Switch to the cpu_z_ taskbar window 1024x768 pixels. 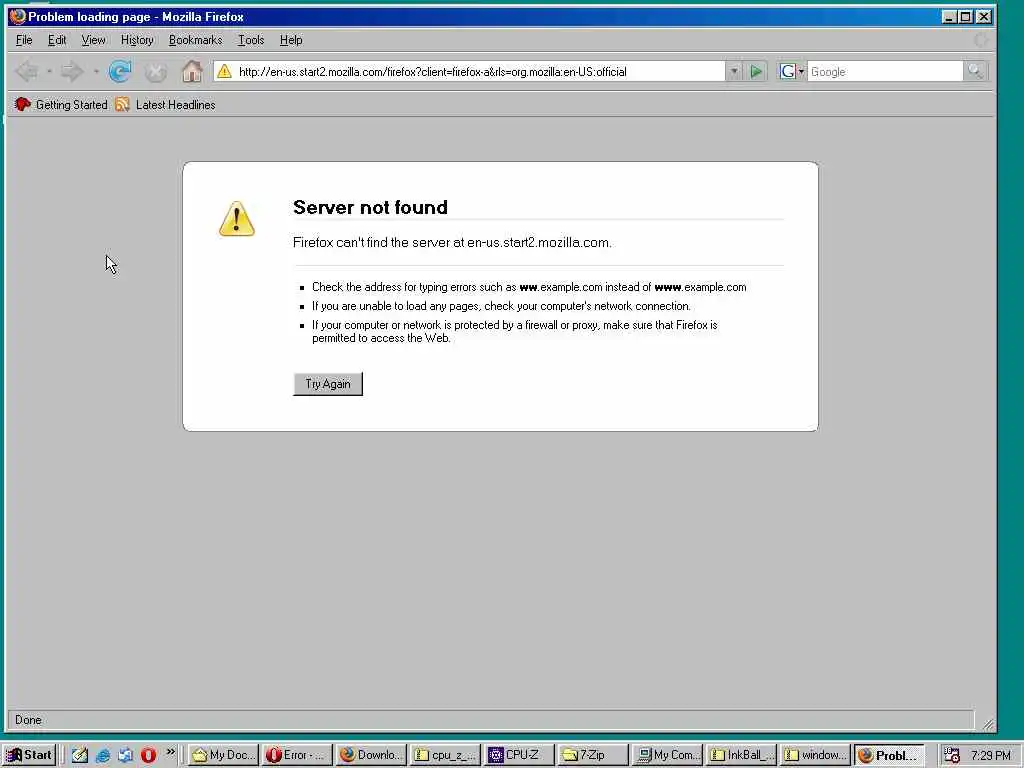click(x=445, y=755)
